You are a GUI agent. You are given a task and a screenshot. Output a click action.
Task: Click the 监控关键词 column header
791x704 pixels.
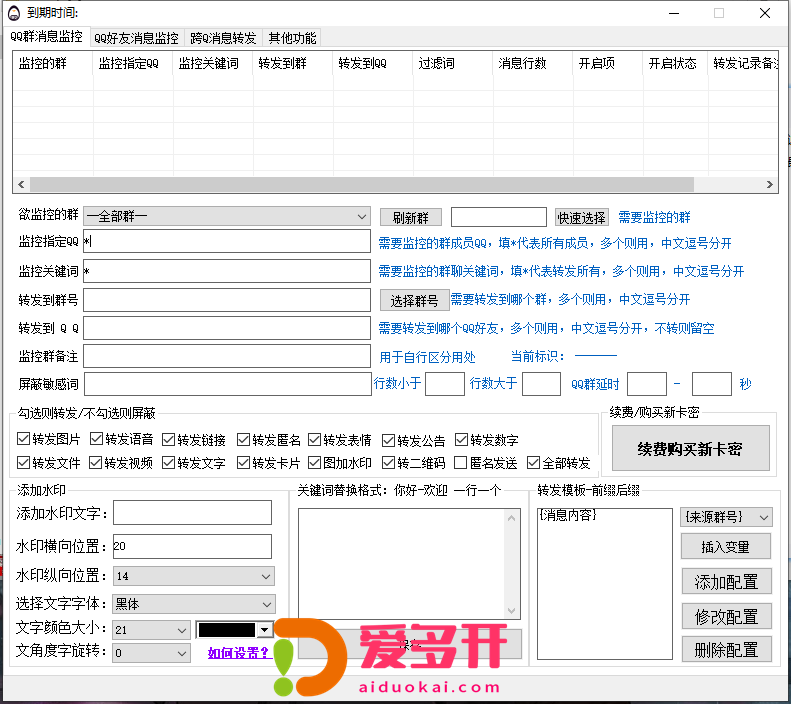[x=212, y=64]
